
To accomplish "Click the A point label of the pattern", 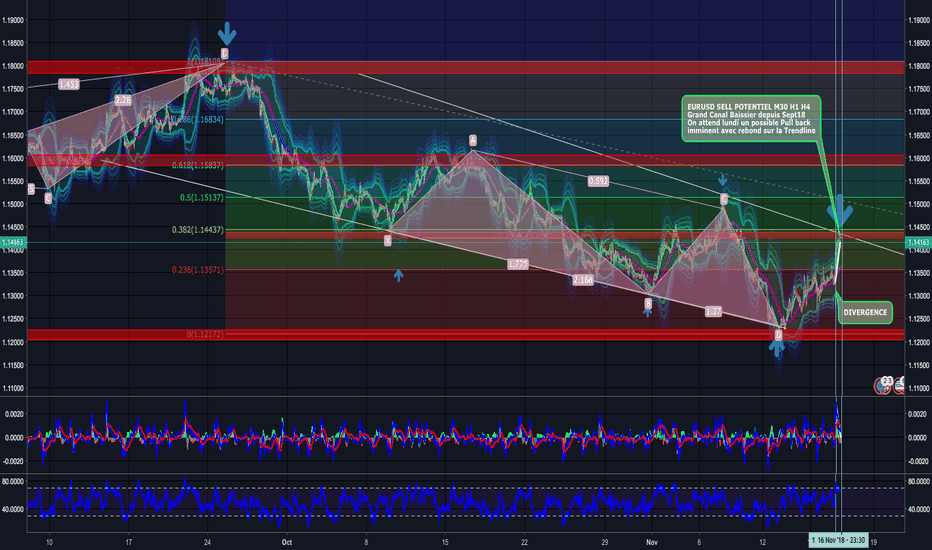I will [x=473, y=140].
